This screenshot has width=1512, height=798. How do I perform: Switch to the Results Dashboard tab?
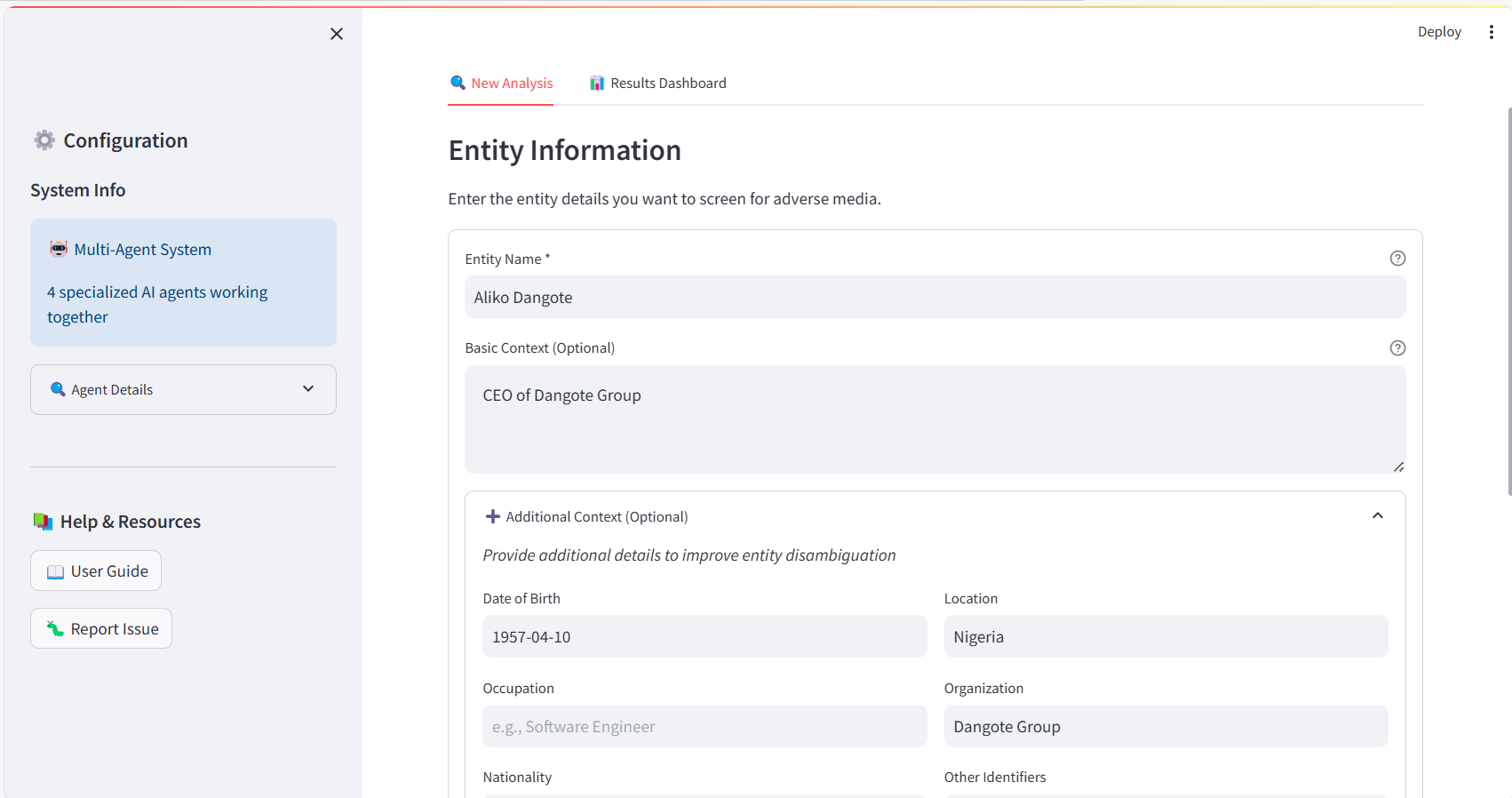pyautogui.click(x=657, y=84)
